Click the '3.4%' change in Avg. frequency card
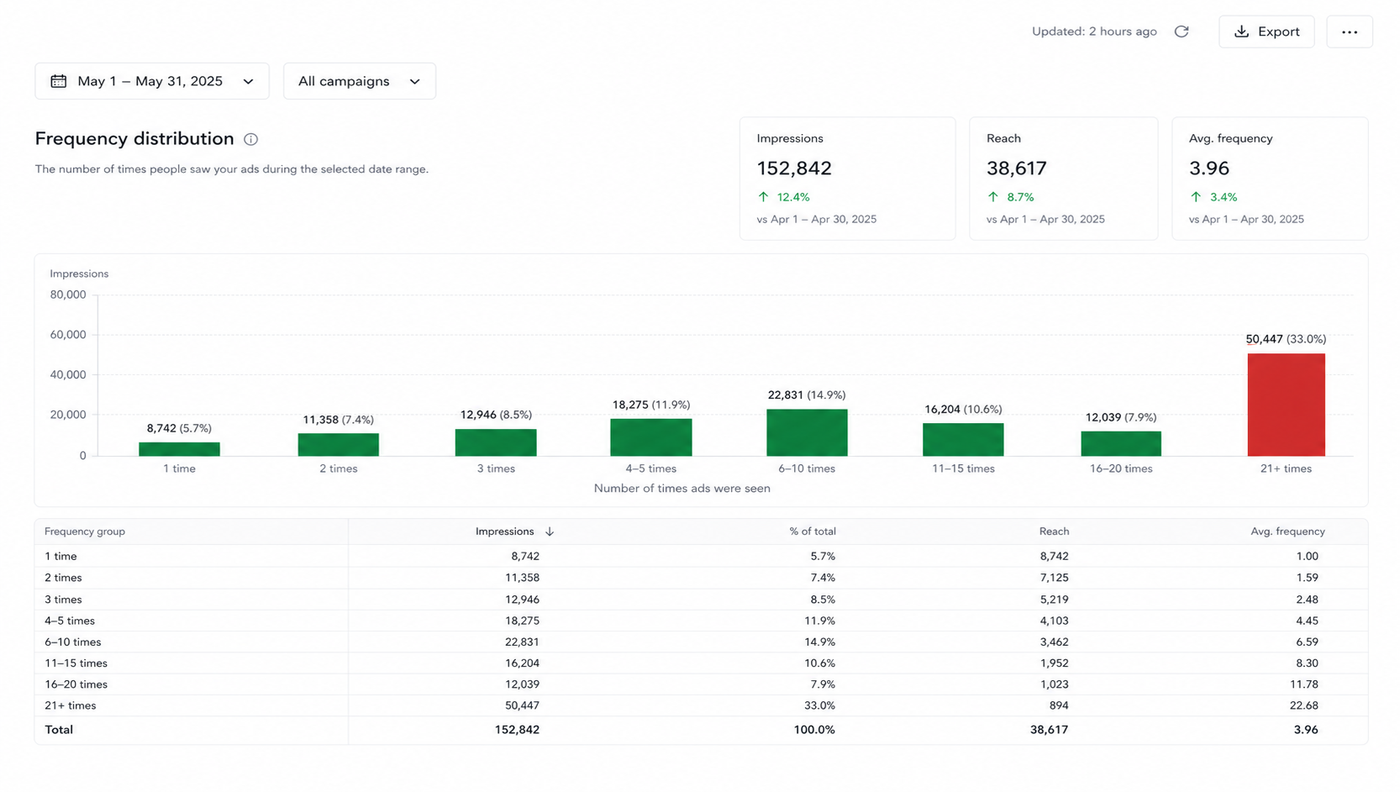The width and height of the screenshot is (1400, 792). coord(1223,197)
